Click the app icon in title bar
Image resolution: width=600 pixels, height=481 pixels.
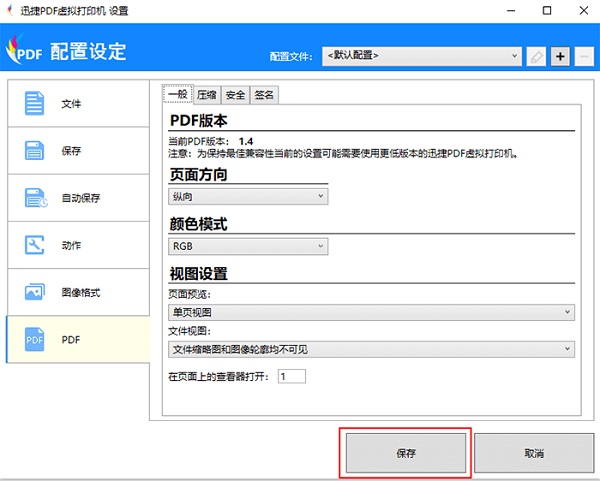tap(10, 10)
